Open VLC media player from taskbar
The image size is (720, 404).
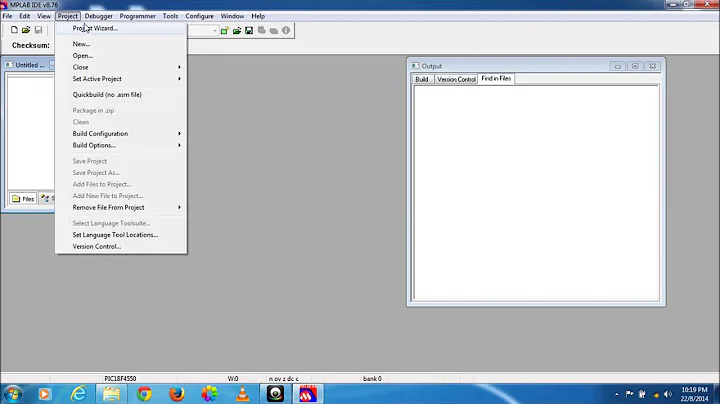243,393
